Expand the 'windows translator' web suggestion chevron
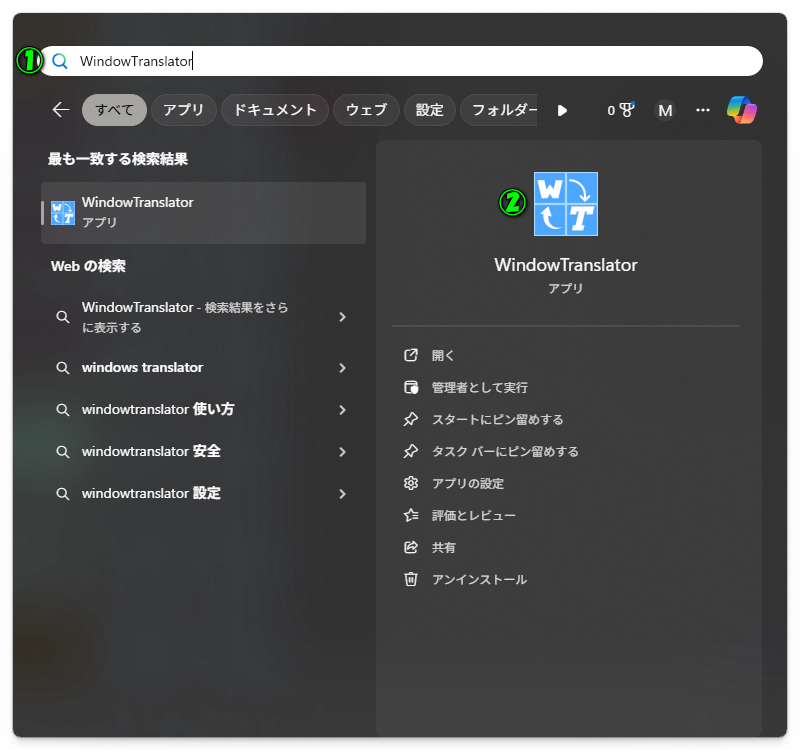Viewport: 800px width, 750px height. [342, 368]
